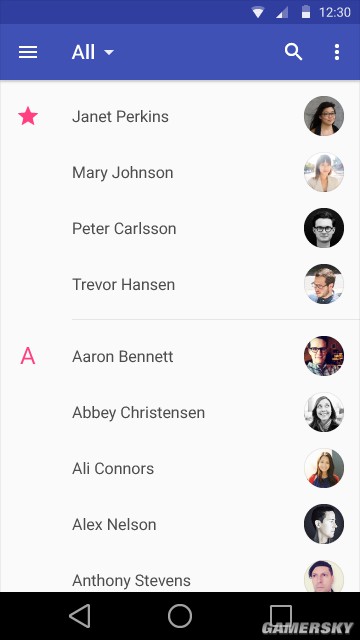Tap the pink letter A section header
Viewport: 360px width, 640px height.
pos(28,356)
